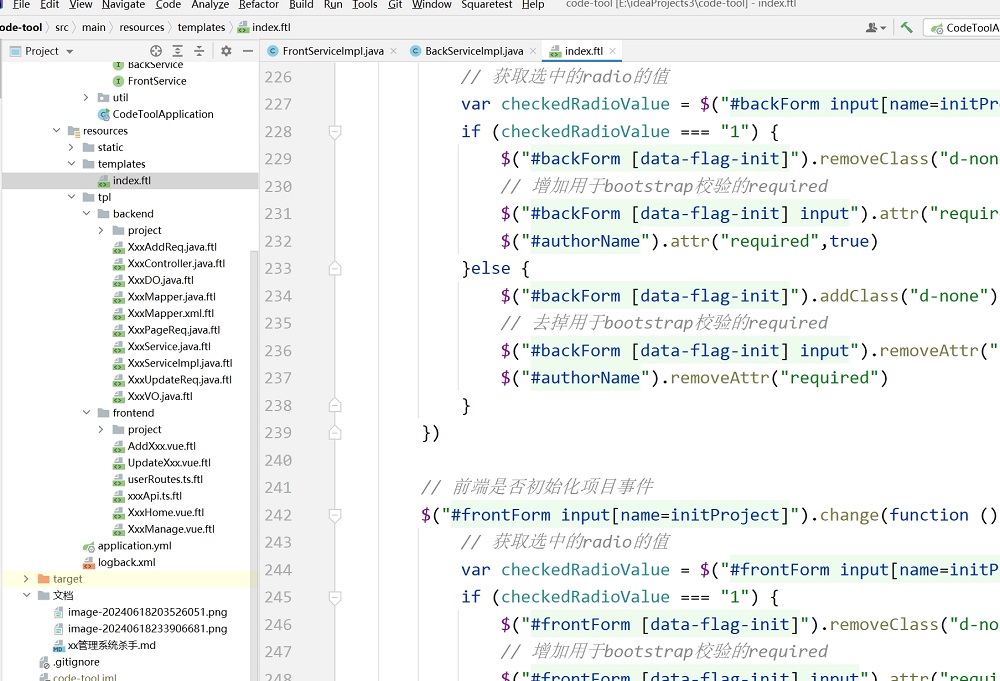
Task: Collapse the templates folder
Action: tap(71, 164)
